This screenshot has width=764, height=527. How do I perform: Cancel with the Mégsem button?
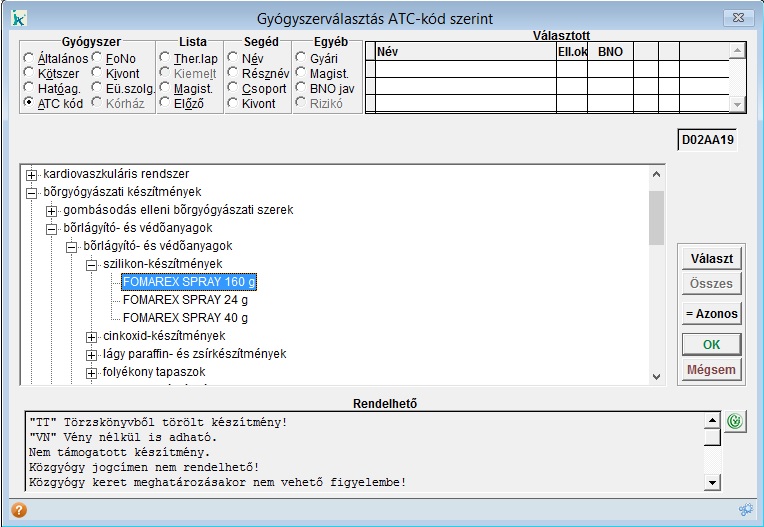(x=710, y=370)
